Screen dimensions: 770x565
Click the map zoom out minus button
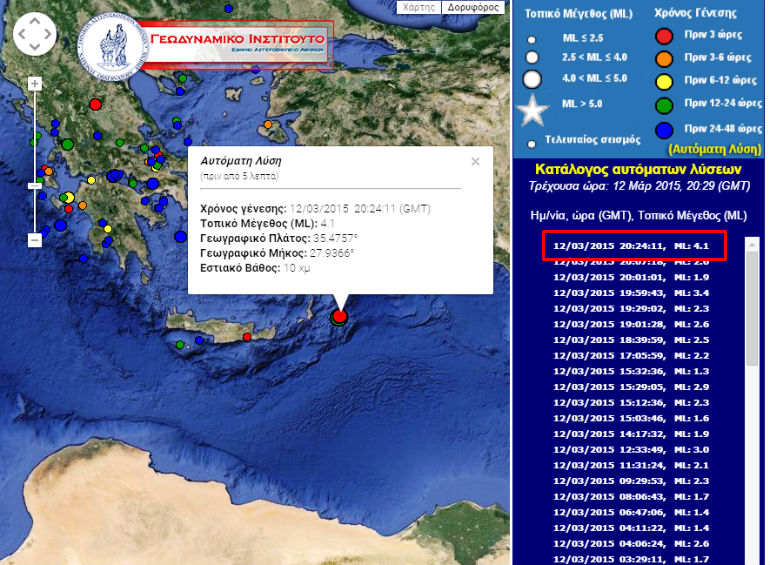[x=34, y=240]
